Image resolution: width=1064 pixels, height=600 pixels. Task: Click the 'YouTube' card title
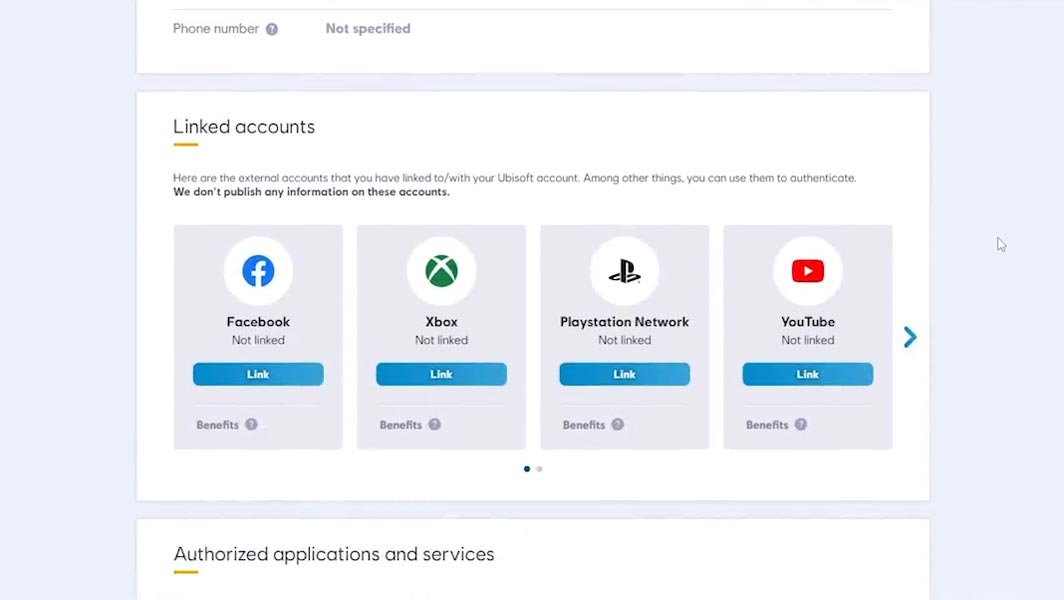pyautogui.click(x=808, y=322)
